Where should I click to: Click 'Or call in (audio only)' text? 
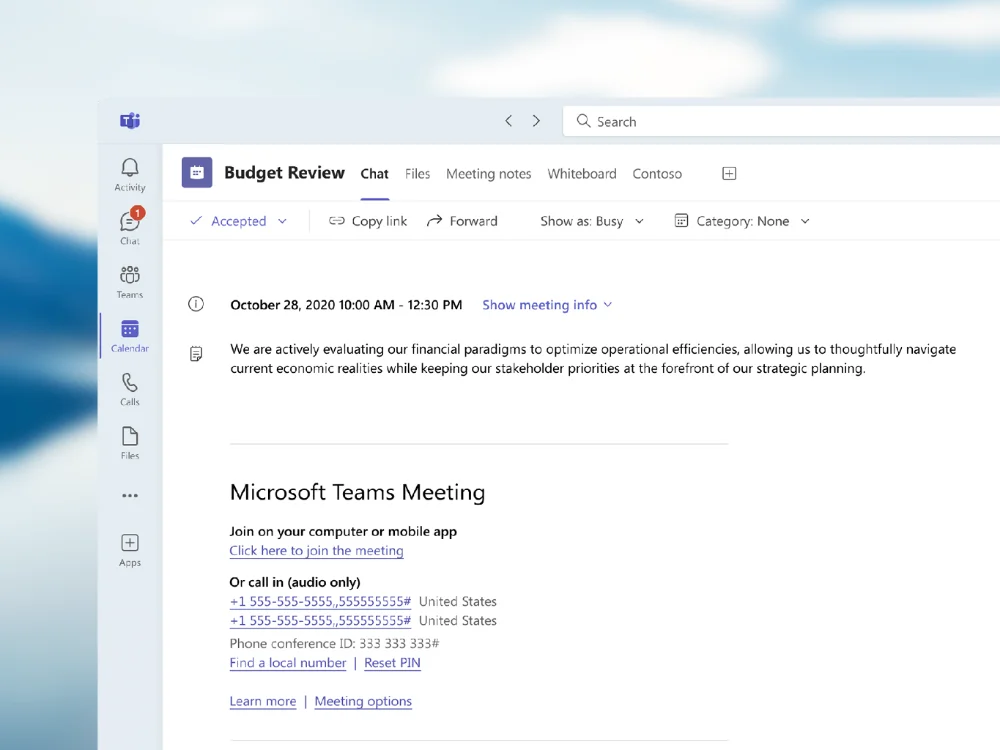295,582
